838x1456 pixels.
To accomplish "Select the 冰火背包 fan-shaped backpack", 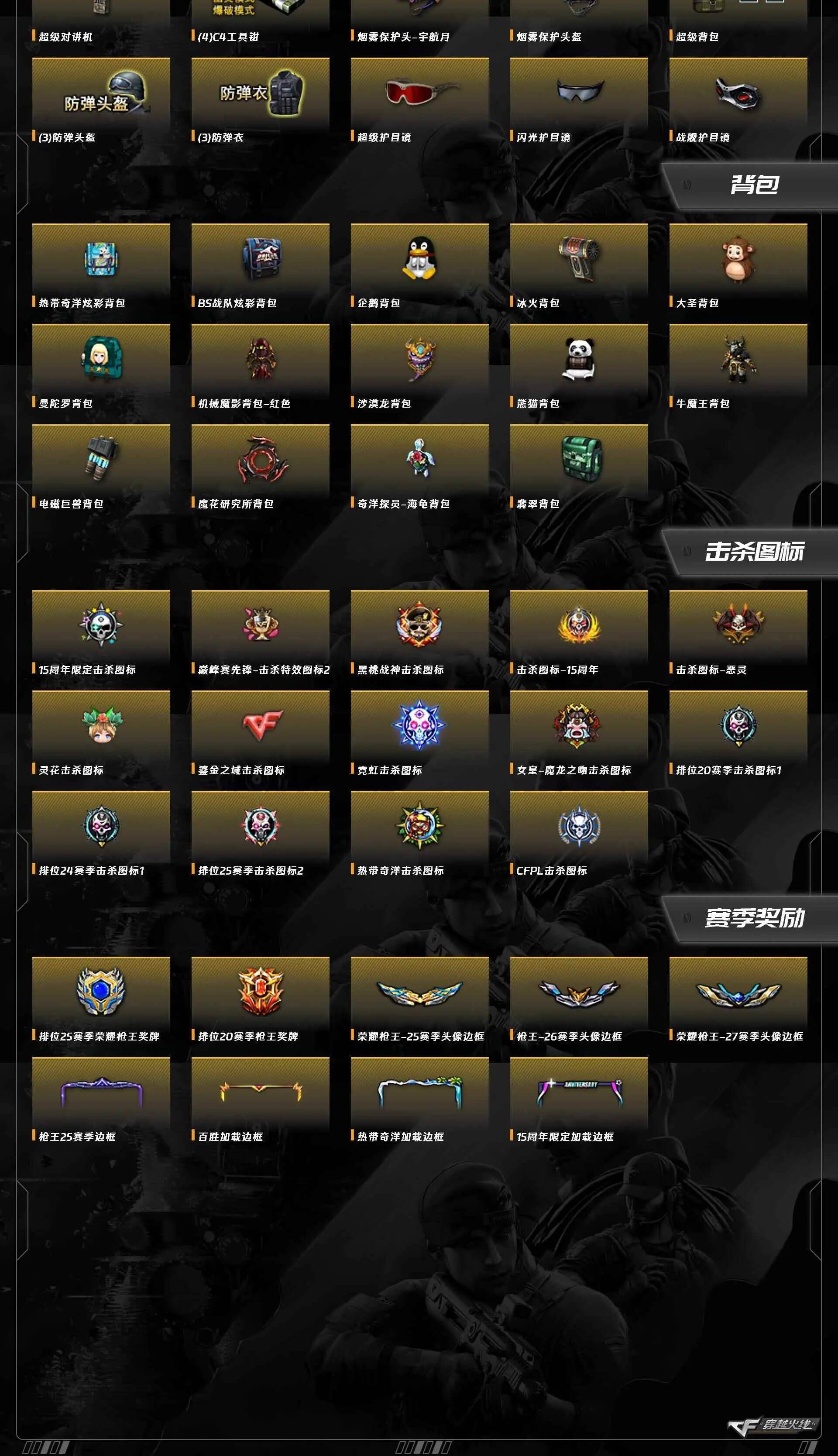I will click(x=578, y=258).
